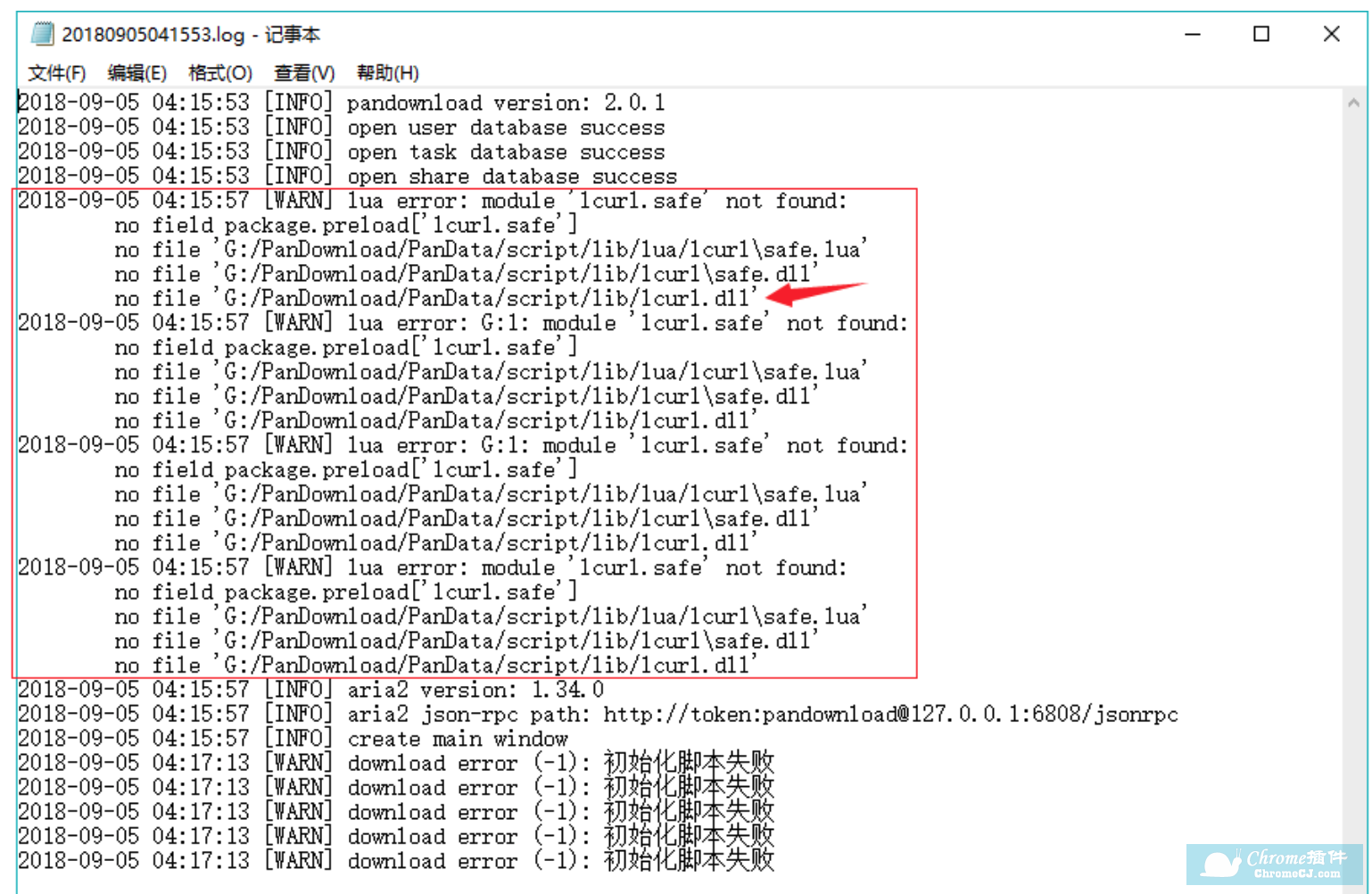Click the line 'open task database success'
This screenshot has height=894, width=1372.
coord(342,152)
